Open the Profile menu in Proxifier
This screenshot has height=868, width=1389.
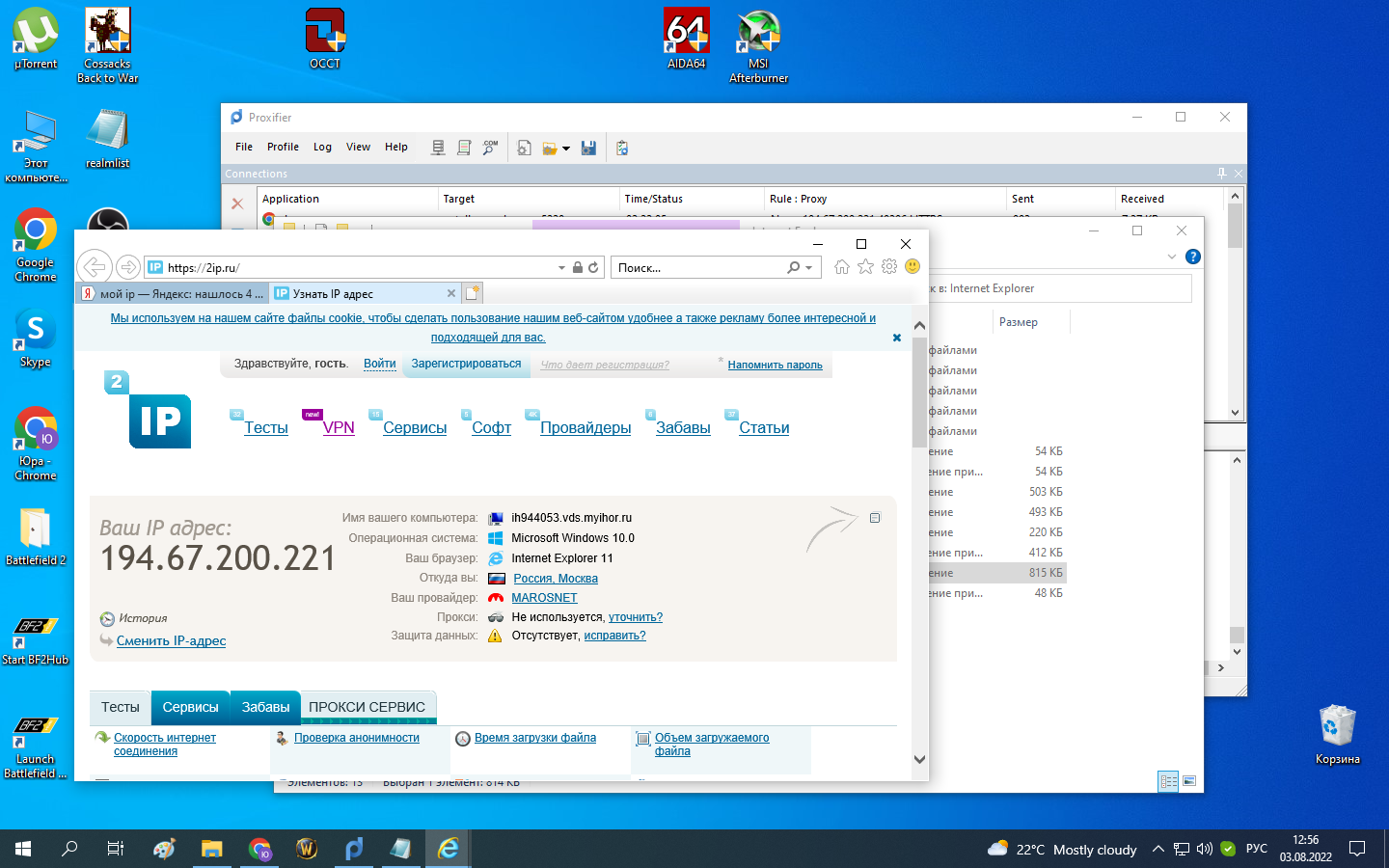pyautogui.click(x=283, y=148)
